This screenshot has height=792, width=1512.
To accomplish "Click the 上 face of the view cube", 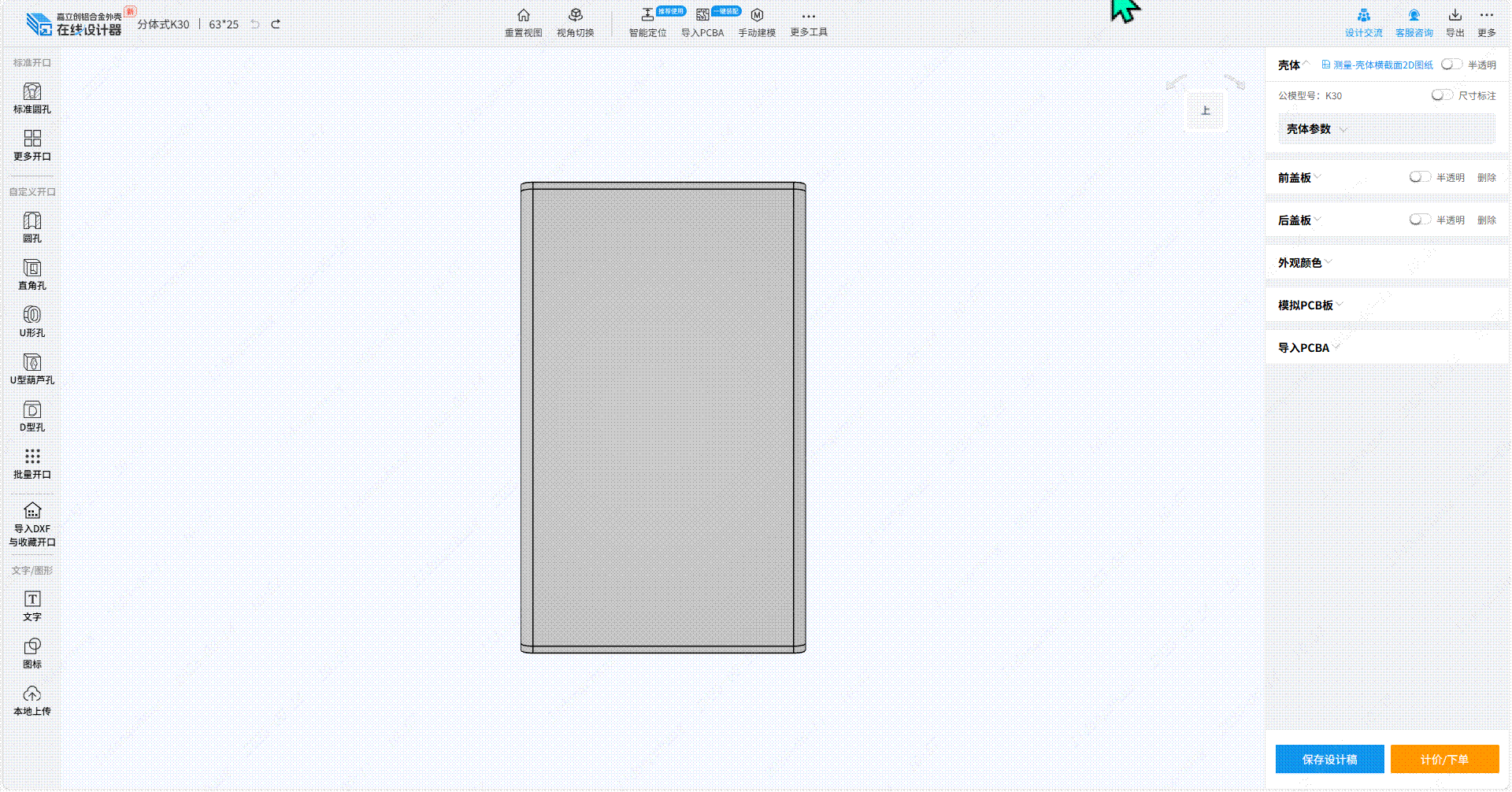I will pyautogui.click(x=1205, y=111).
